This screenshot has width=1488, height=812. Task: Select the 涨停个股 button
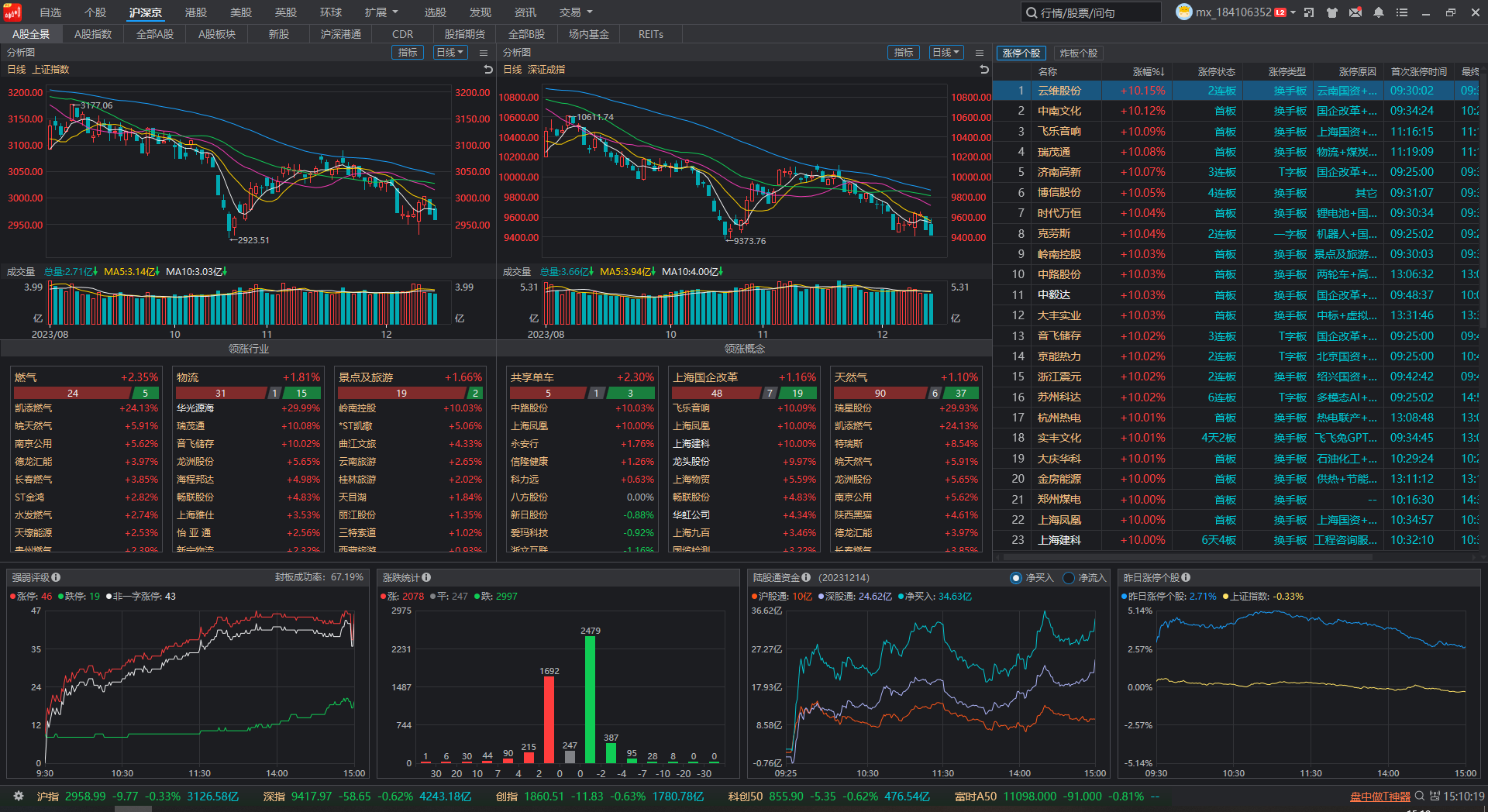(x=1021, y=53)
